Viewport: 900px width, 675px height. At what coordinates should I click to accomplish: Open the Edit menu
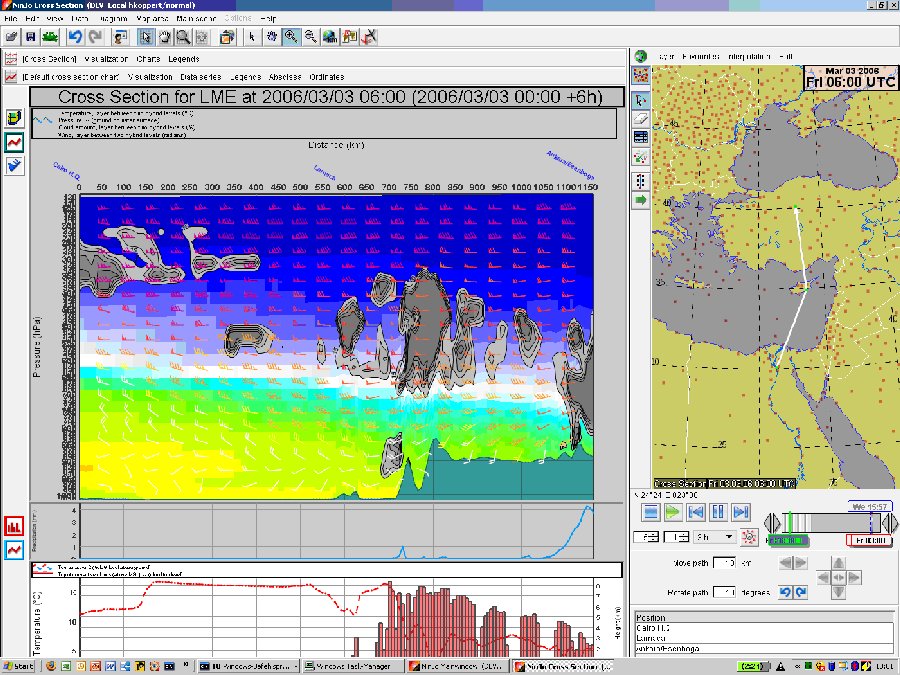click(x=32, y=19)
